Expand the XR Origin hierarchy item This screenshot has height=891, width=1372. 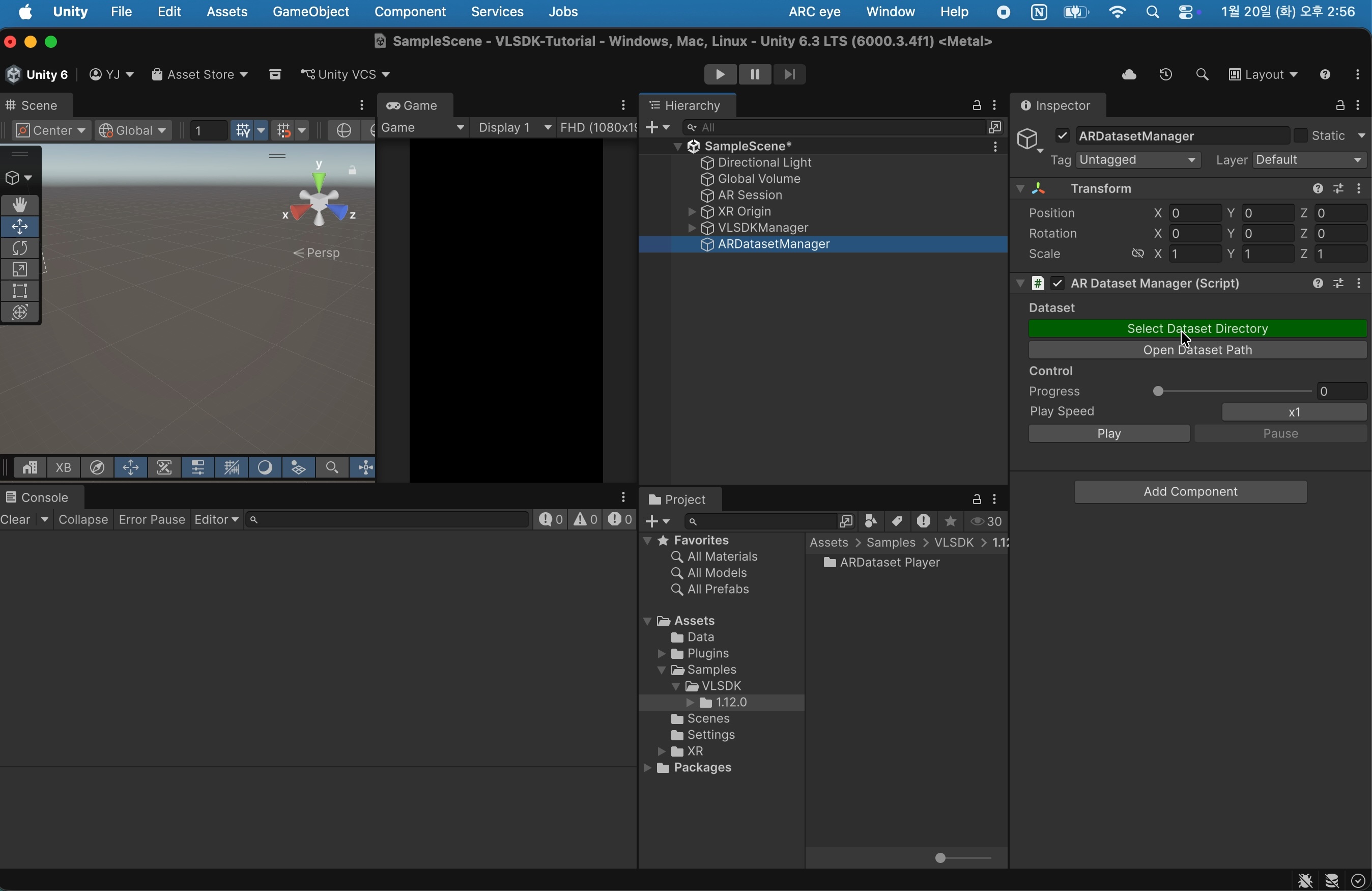click(x=692, y=212)
